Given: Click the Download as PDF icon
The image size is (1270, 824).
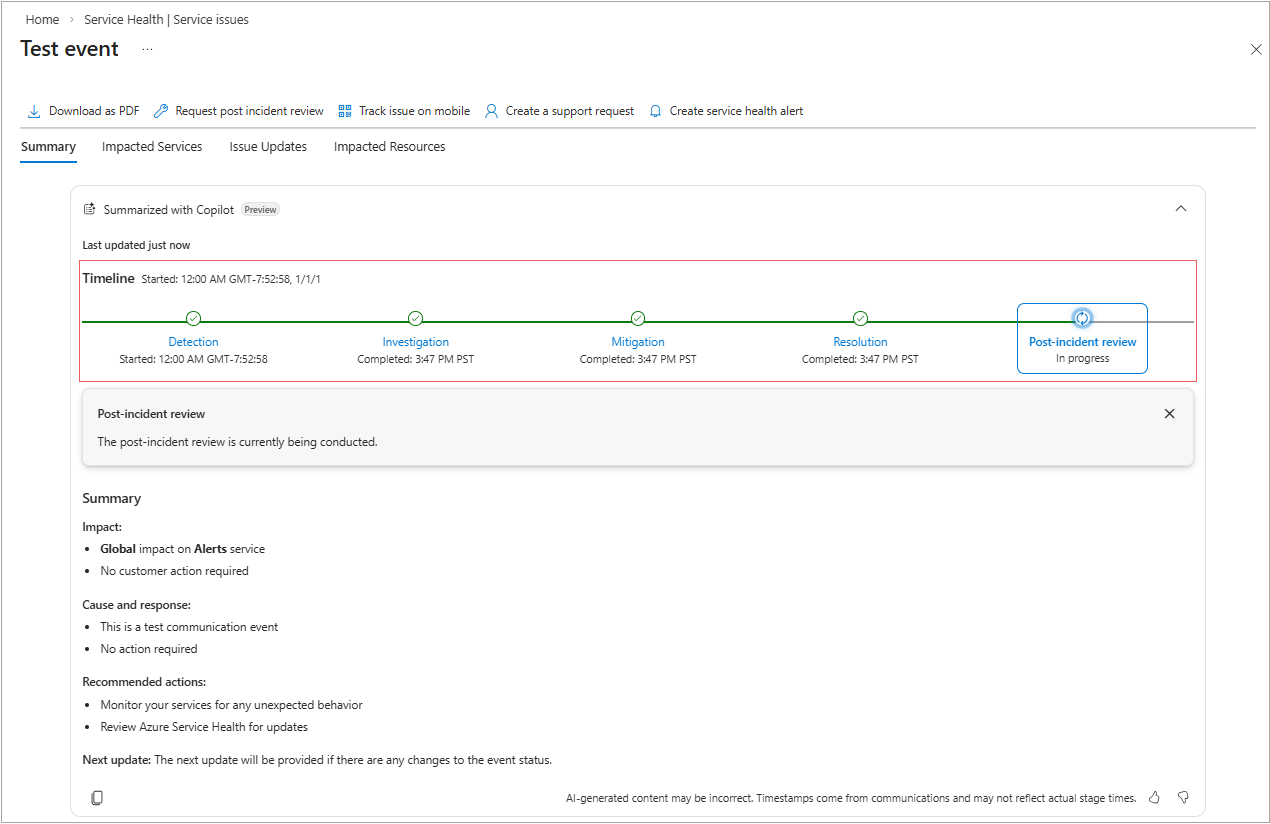Looking at the screenshot, I should [34, 111].
